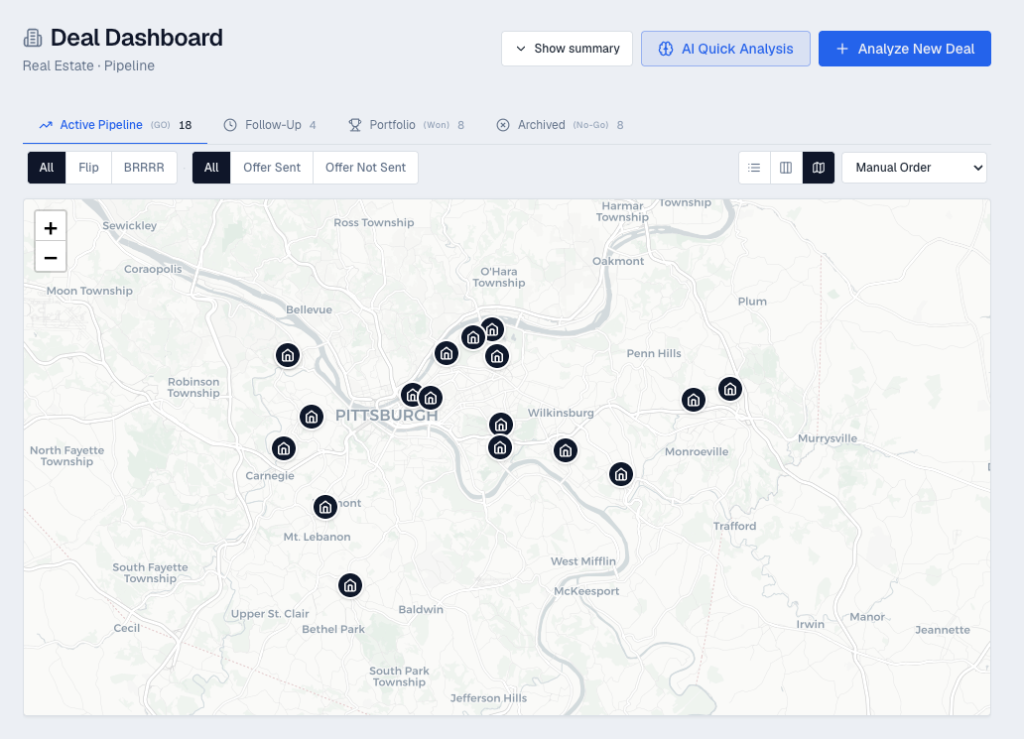Click property marker near Mt. Lebanon
This screenshot has width=1024, height=739.
[325, 507]
